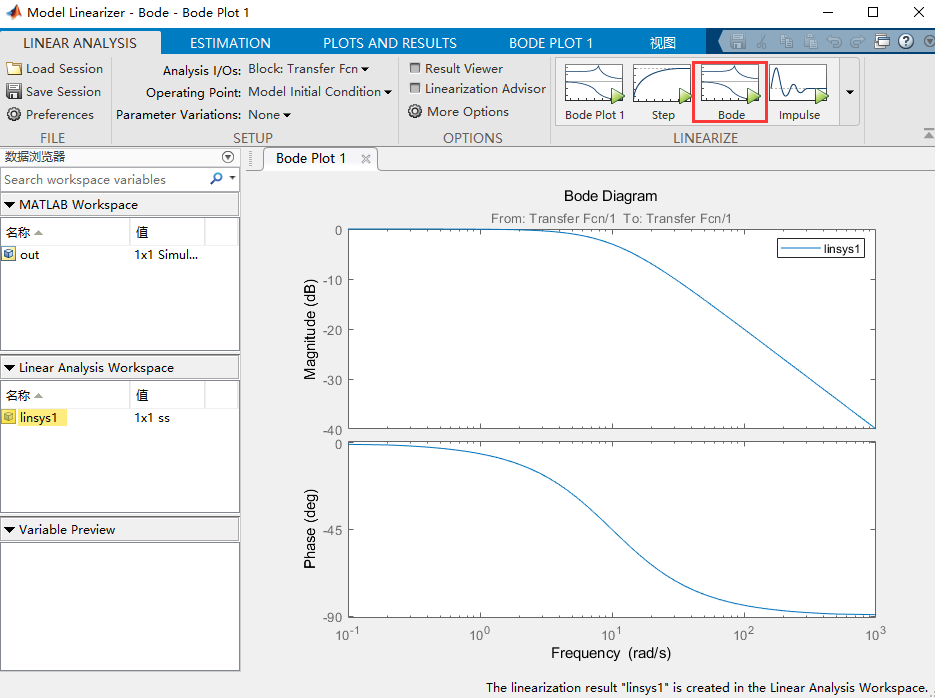Click the linsys1 variable icon

pyautogui.click(x=9, y=417)
